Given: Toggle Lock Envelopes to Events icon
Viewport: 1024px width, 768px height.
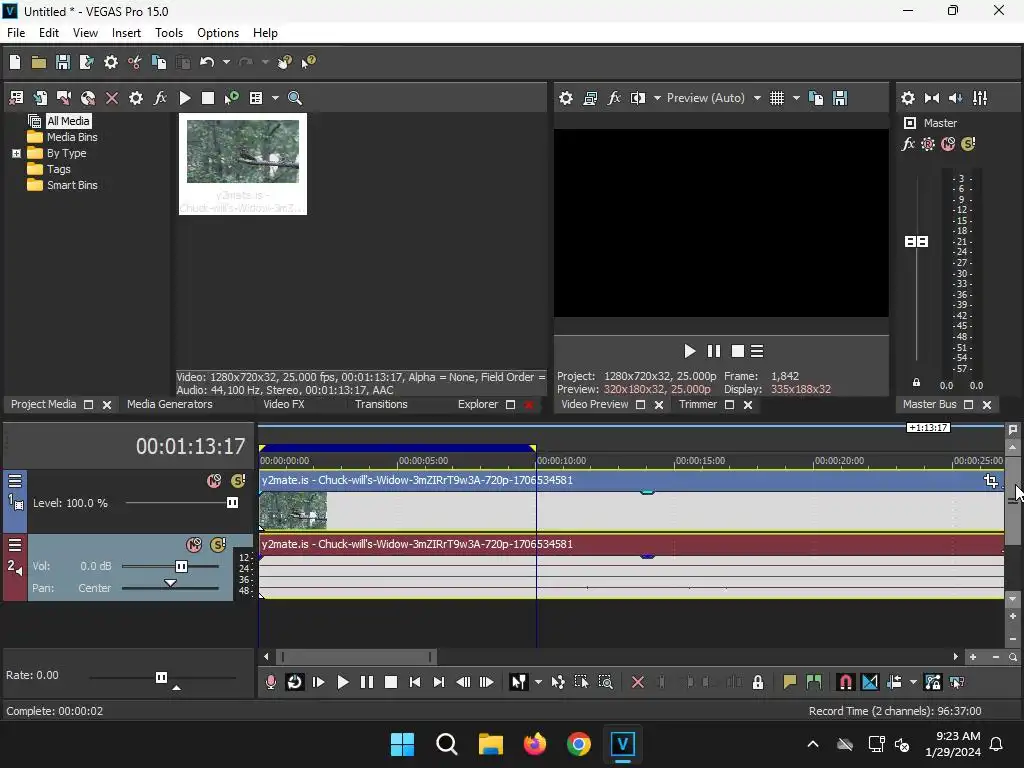Looking at the screenshot, I should pos(933,682).
